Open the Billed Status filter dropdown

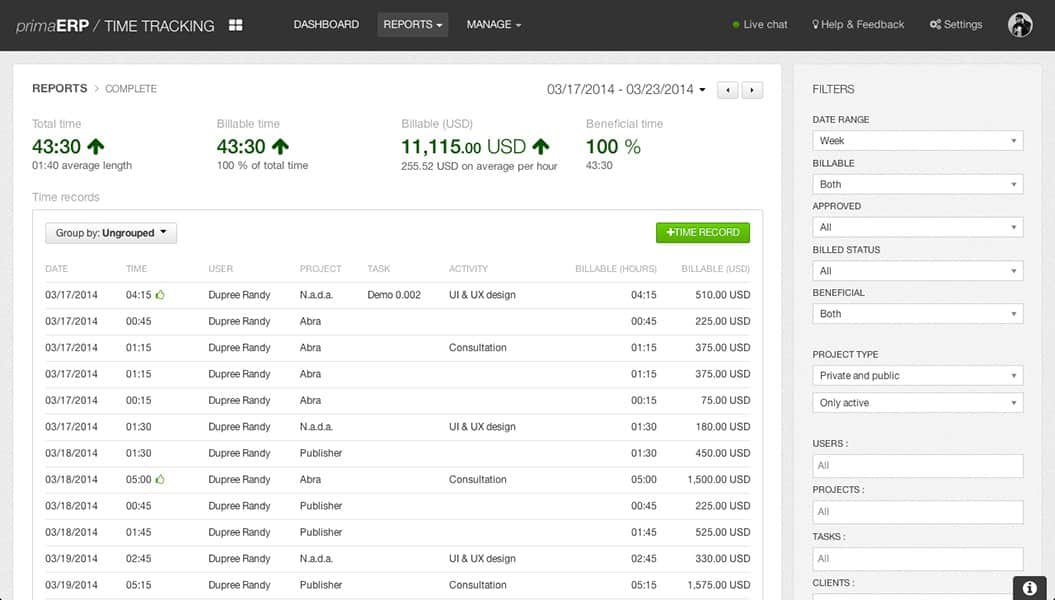click(x=917, y=271)
